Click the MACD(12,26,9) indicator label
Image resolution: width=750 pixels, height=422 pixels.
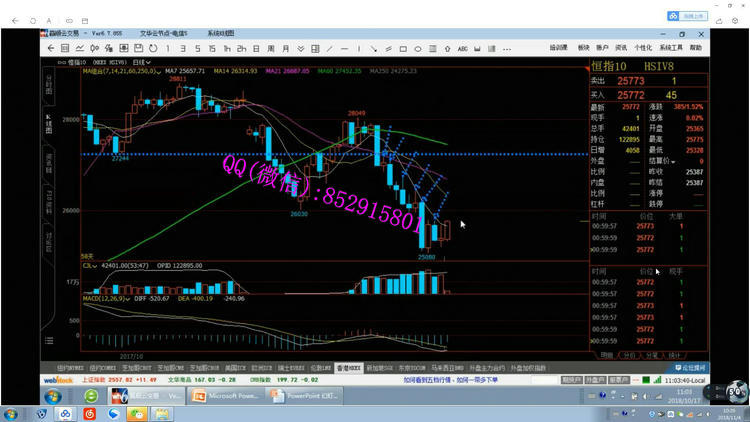[103, 297]
